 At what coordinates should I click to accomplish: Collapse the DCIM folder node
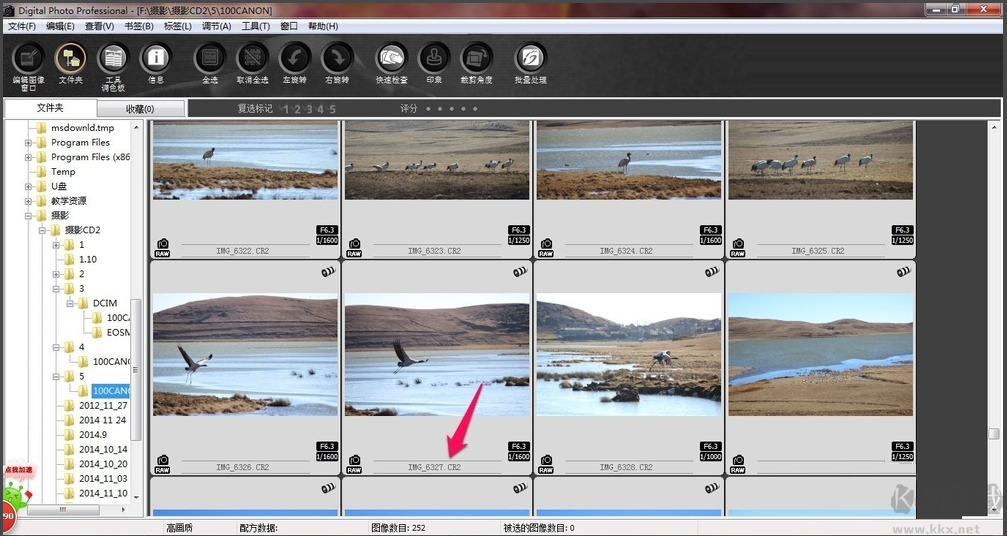click(x=70, y=303)
